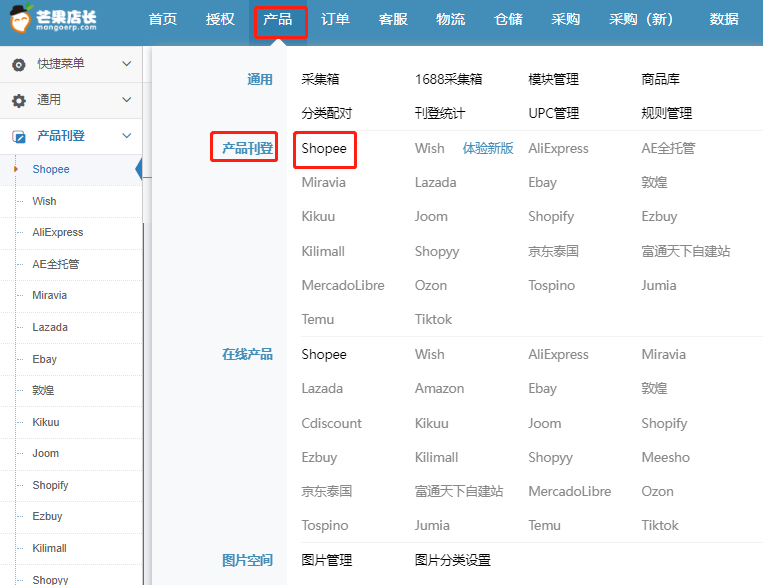Open 富通天下自建站 under 产品刊登 menu
Image resolution: width=763 pixels, height=585 pixels.
[686, 252]
